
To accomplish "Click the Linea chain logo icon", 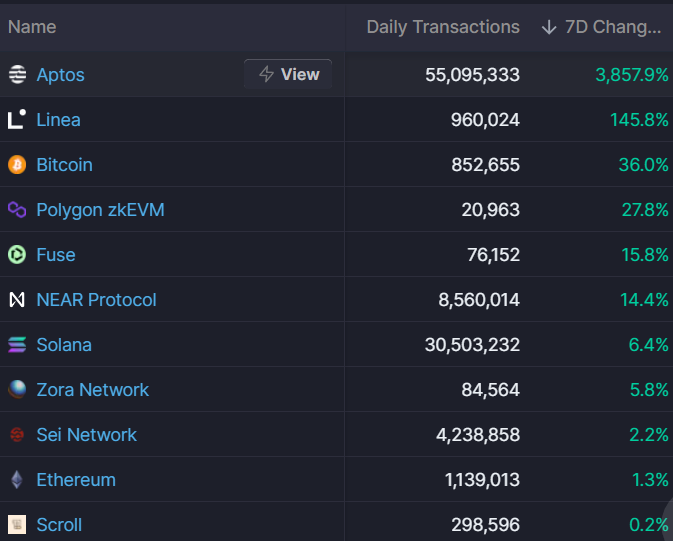I will click(x=17, y=119).
